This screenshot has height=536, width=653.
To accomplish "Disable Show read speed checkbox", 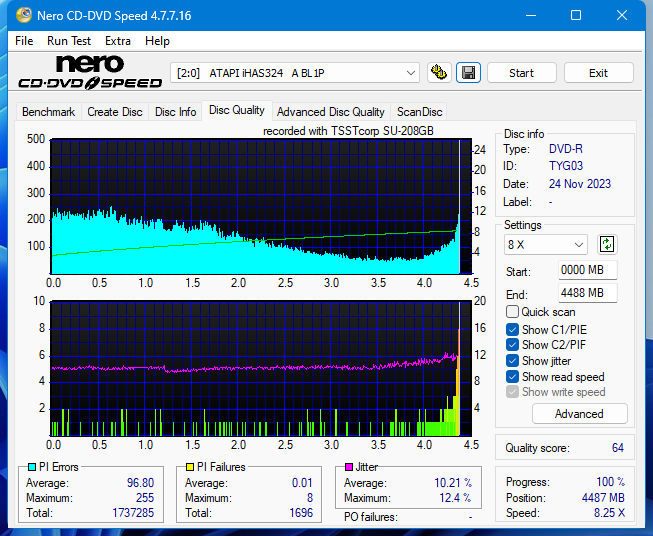I will click(512, 376).
